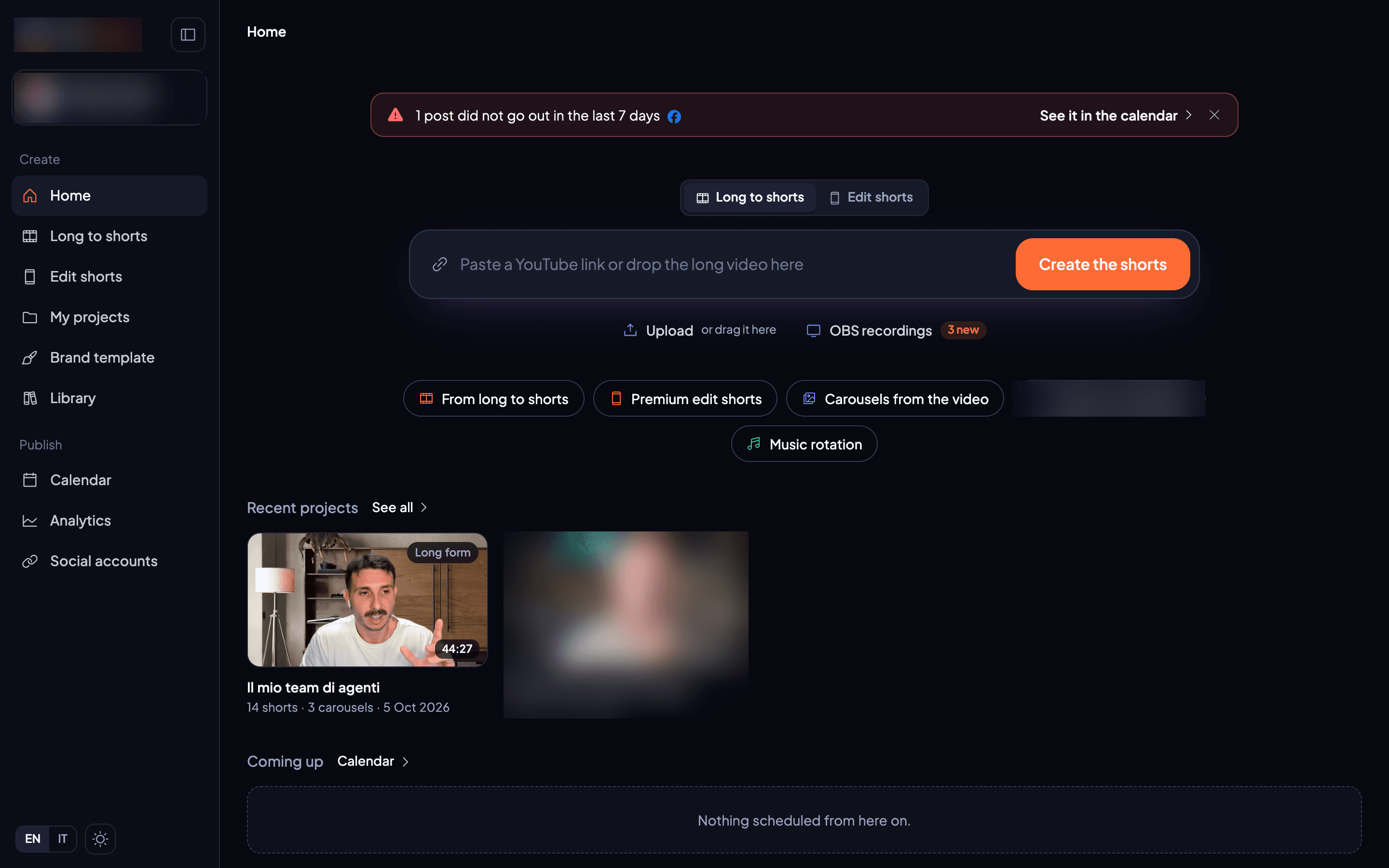Toggle light theme with the sun icon
Viewport: 1389px width, 868px height.
100,839
